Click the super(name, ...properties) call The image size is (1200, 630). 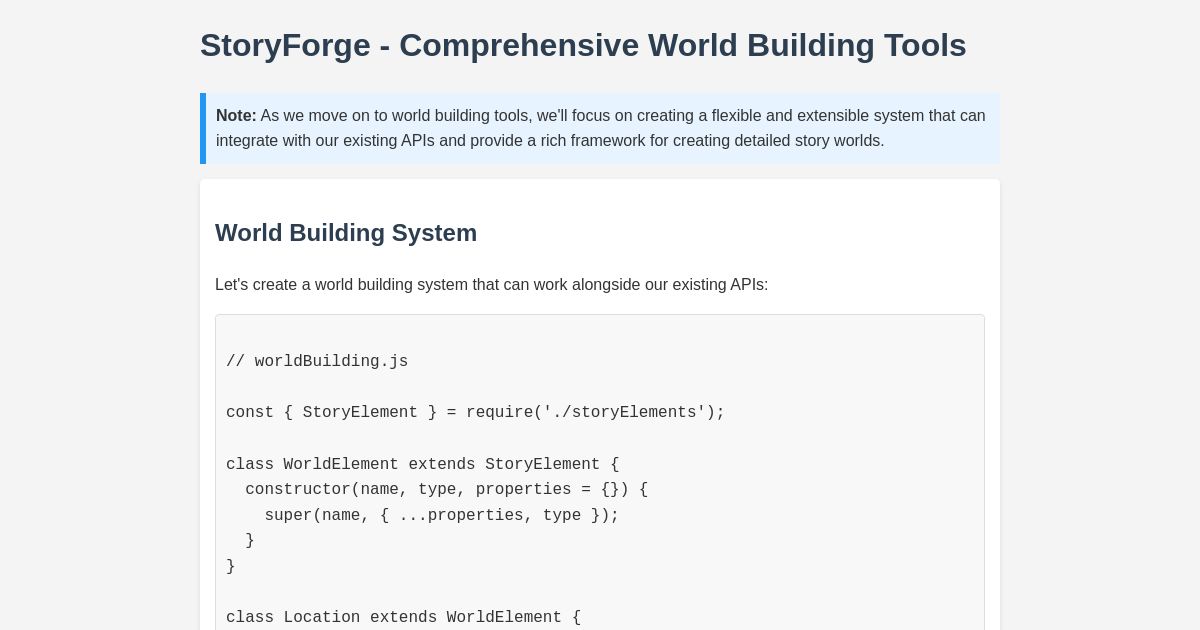pos(441,516)
